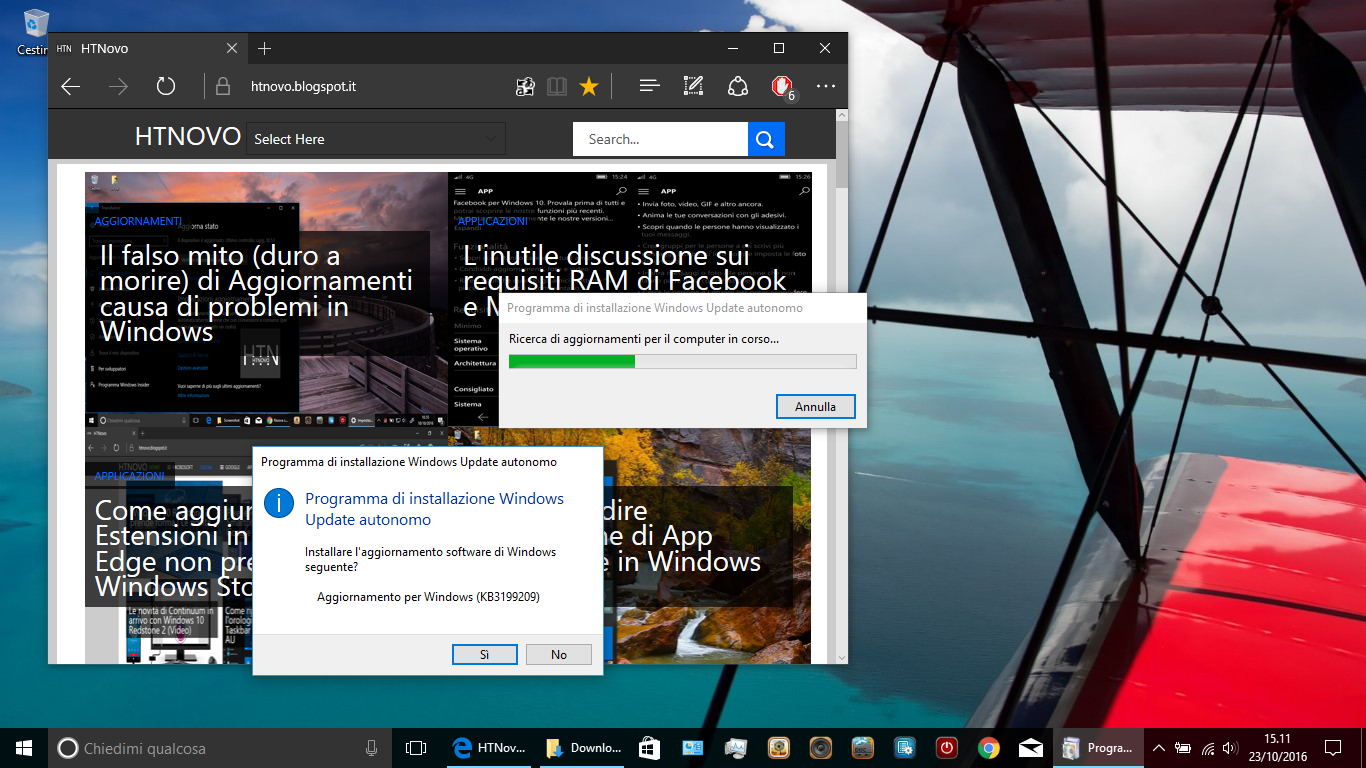
Task: Refresh the HTNovo page
Action: click(166, 87)
